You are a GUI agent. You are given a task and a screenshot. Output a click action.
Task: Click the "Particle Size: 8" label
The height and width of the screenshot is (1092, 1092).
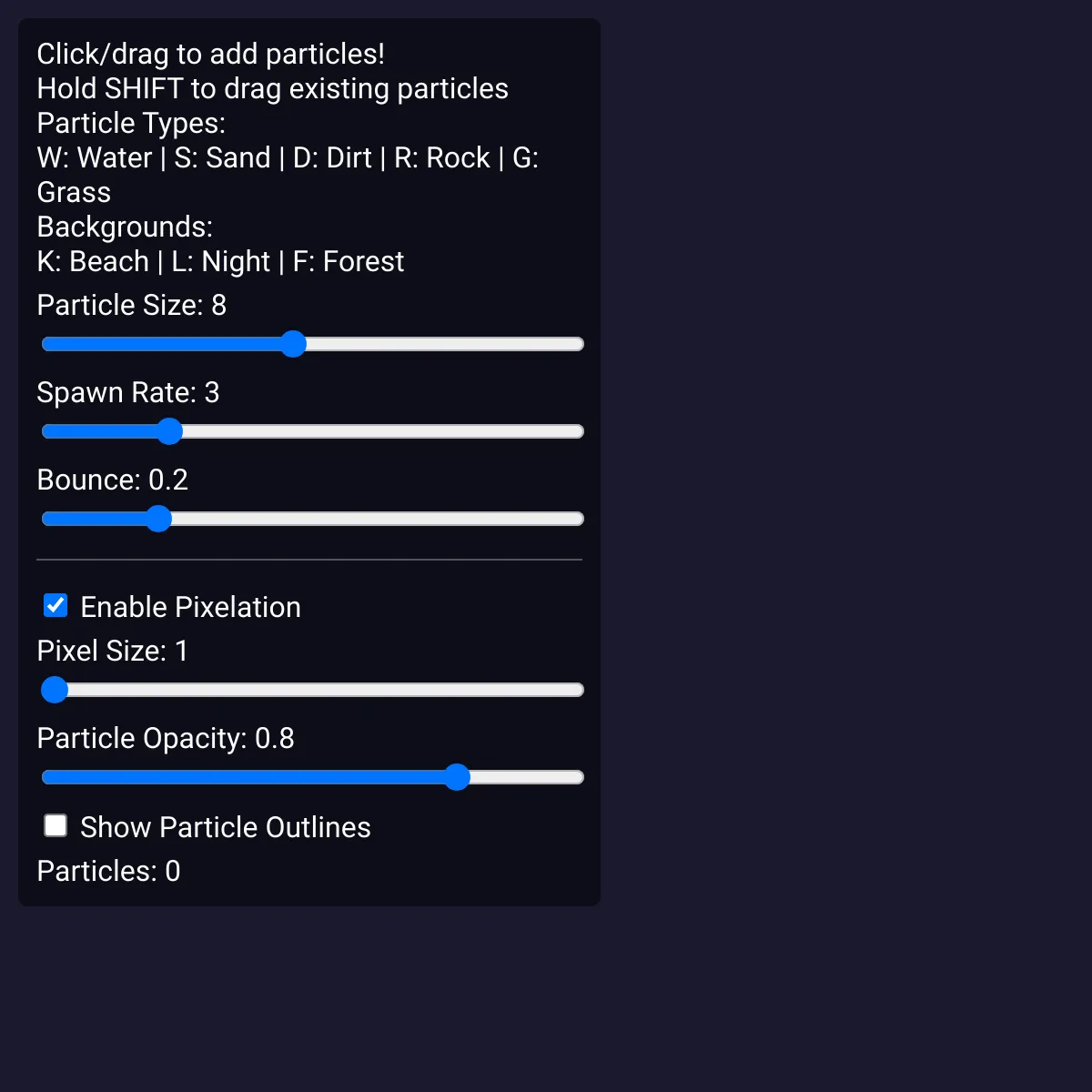pos(131,306)
